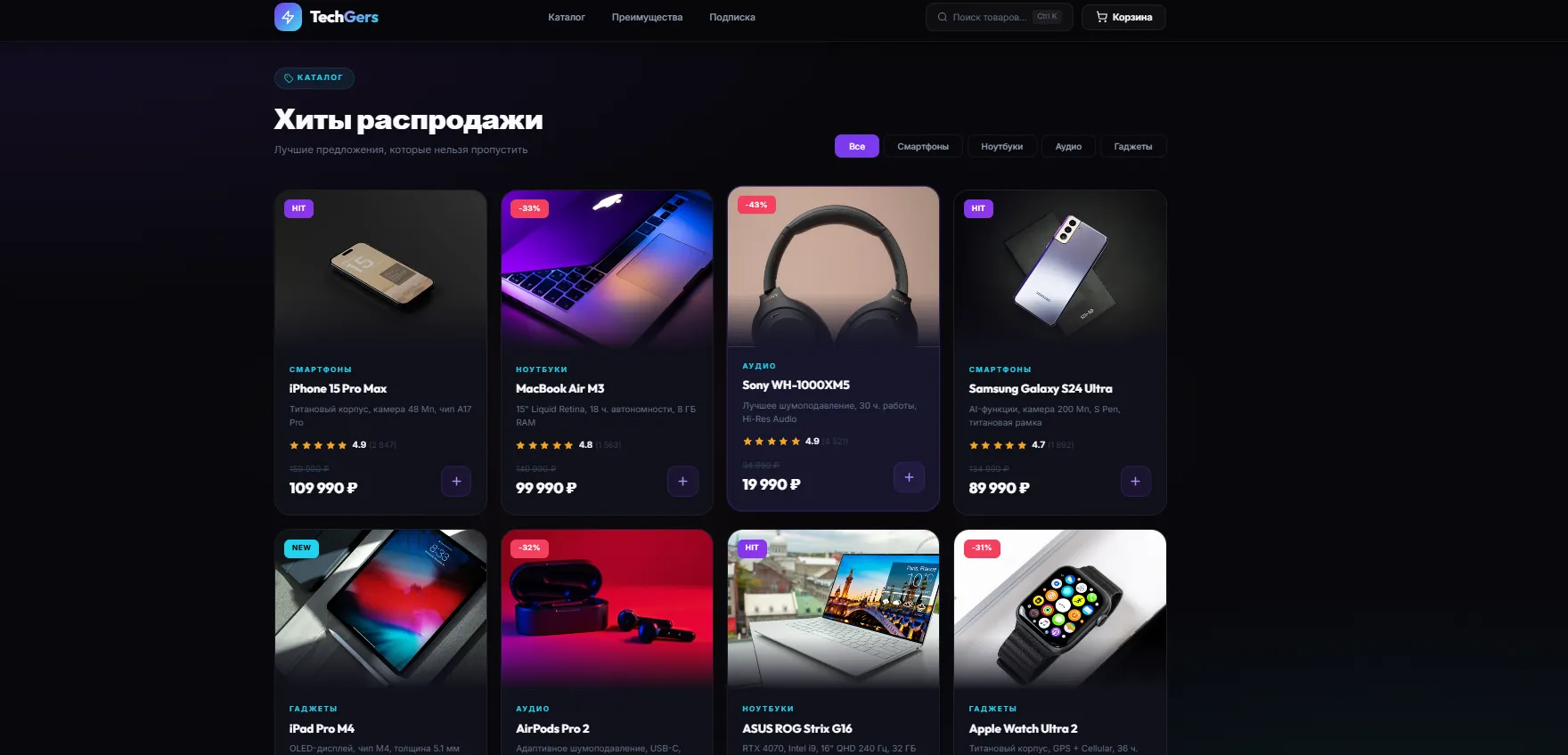This screenshot has width=1568, height=755.
Task: Open Каталог in the top navigation
Action: 567,17
